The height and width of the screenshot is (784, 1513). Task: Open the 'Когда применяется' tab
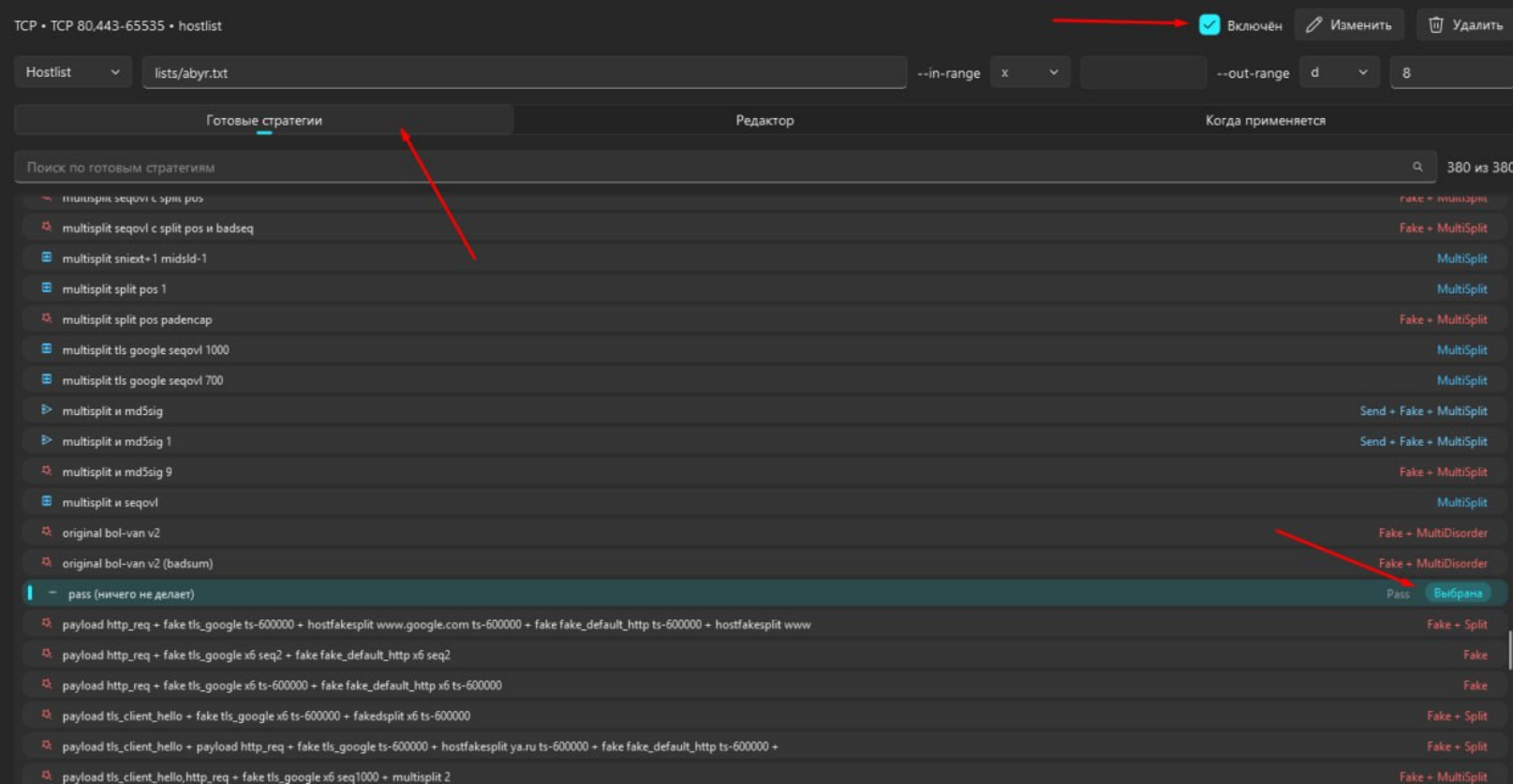click(1265, 120)
